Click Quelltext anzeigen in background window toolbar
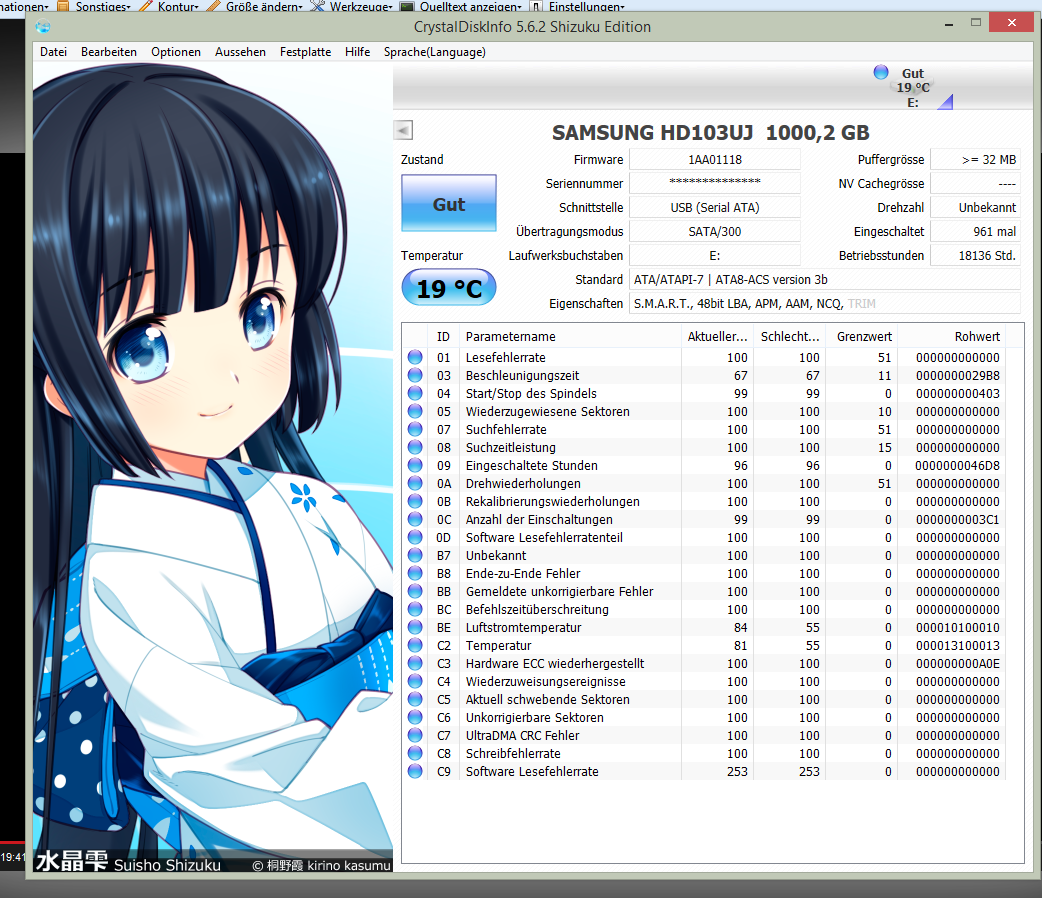 [461, 6]
